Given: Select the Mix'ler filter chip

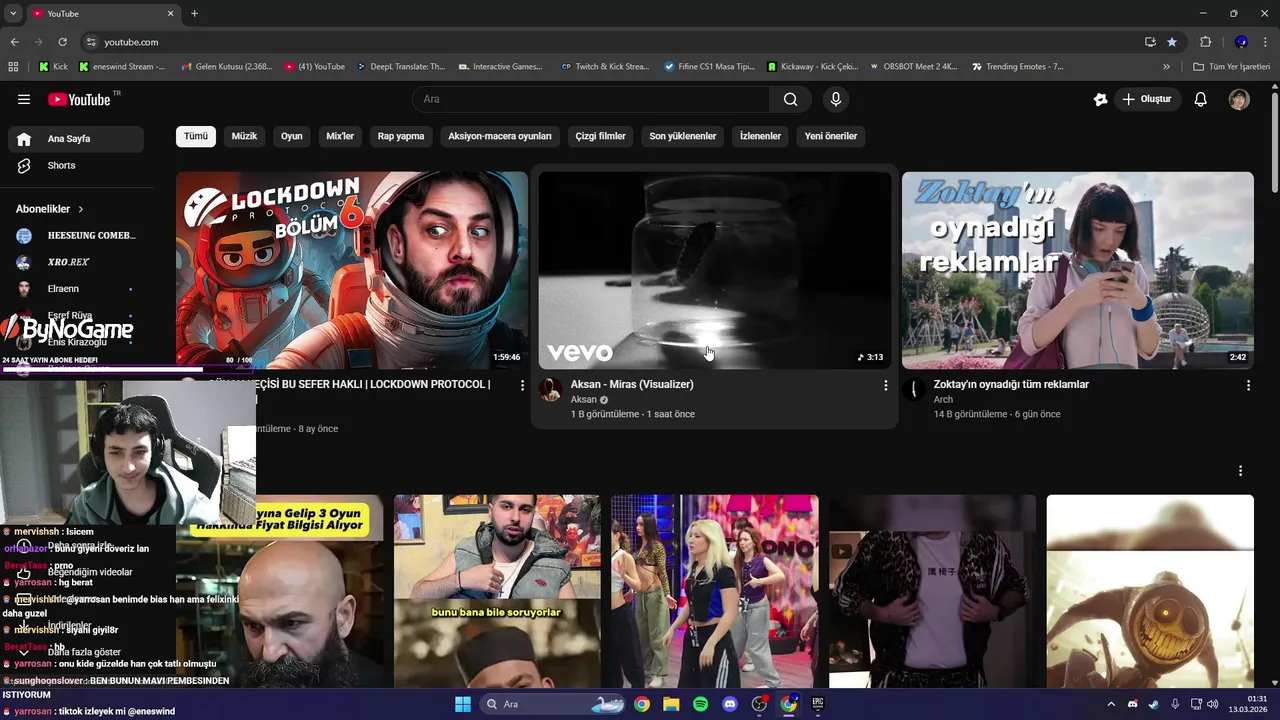Looking at the screenshot, I should [340, 136].
